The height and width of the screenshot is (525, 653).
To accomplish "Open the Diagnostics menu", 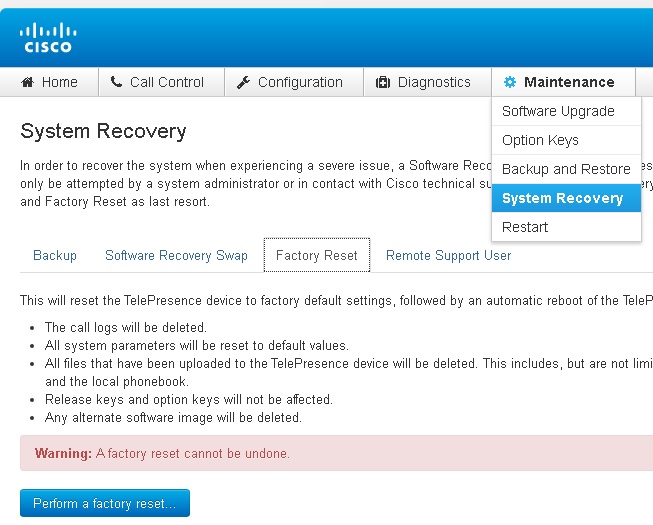I will [427, 82].
